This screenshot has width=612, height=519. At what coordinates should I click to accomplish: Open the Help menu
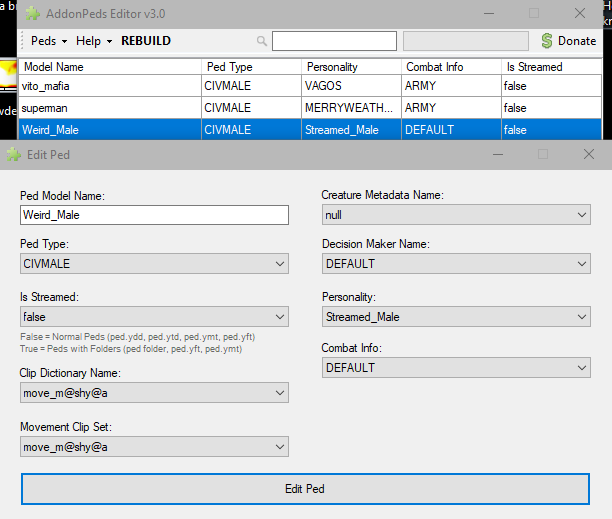(94, 41)
